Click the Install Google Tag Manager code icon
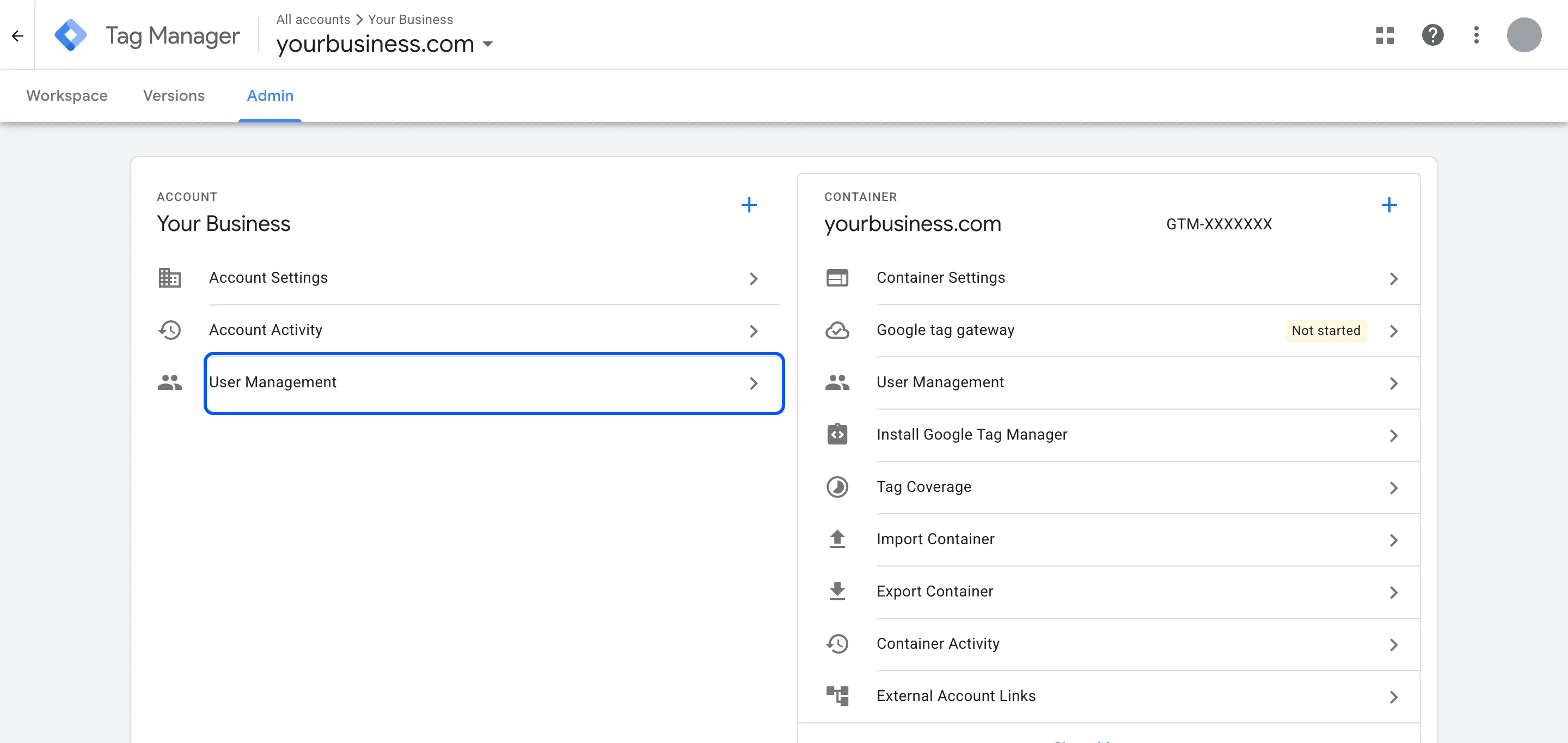The image size is (1568, 743). 837,434
